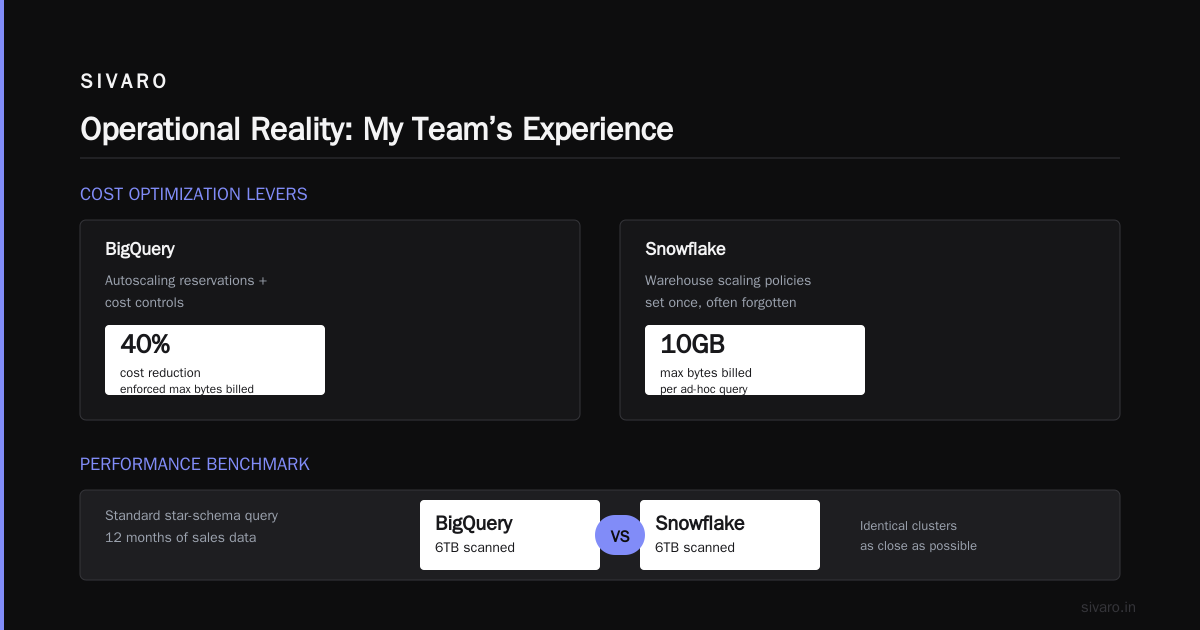Click 'as close as possible' text

coord(918,546)
